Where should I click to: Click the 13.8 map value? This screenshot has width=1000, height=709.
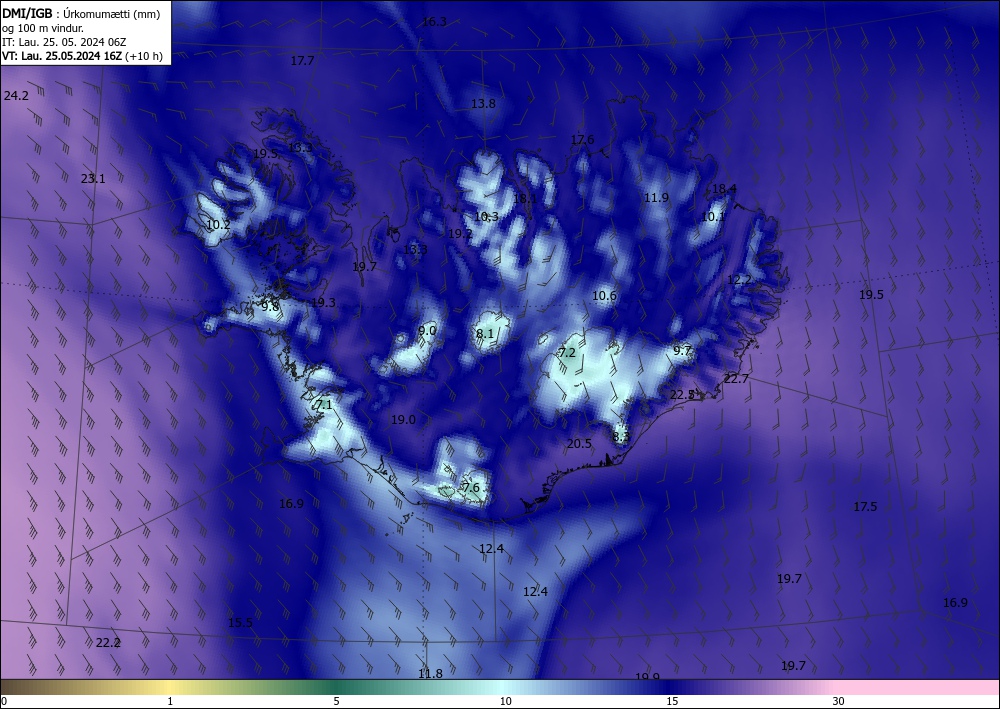click(483, 103)
